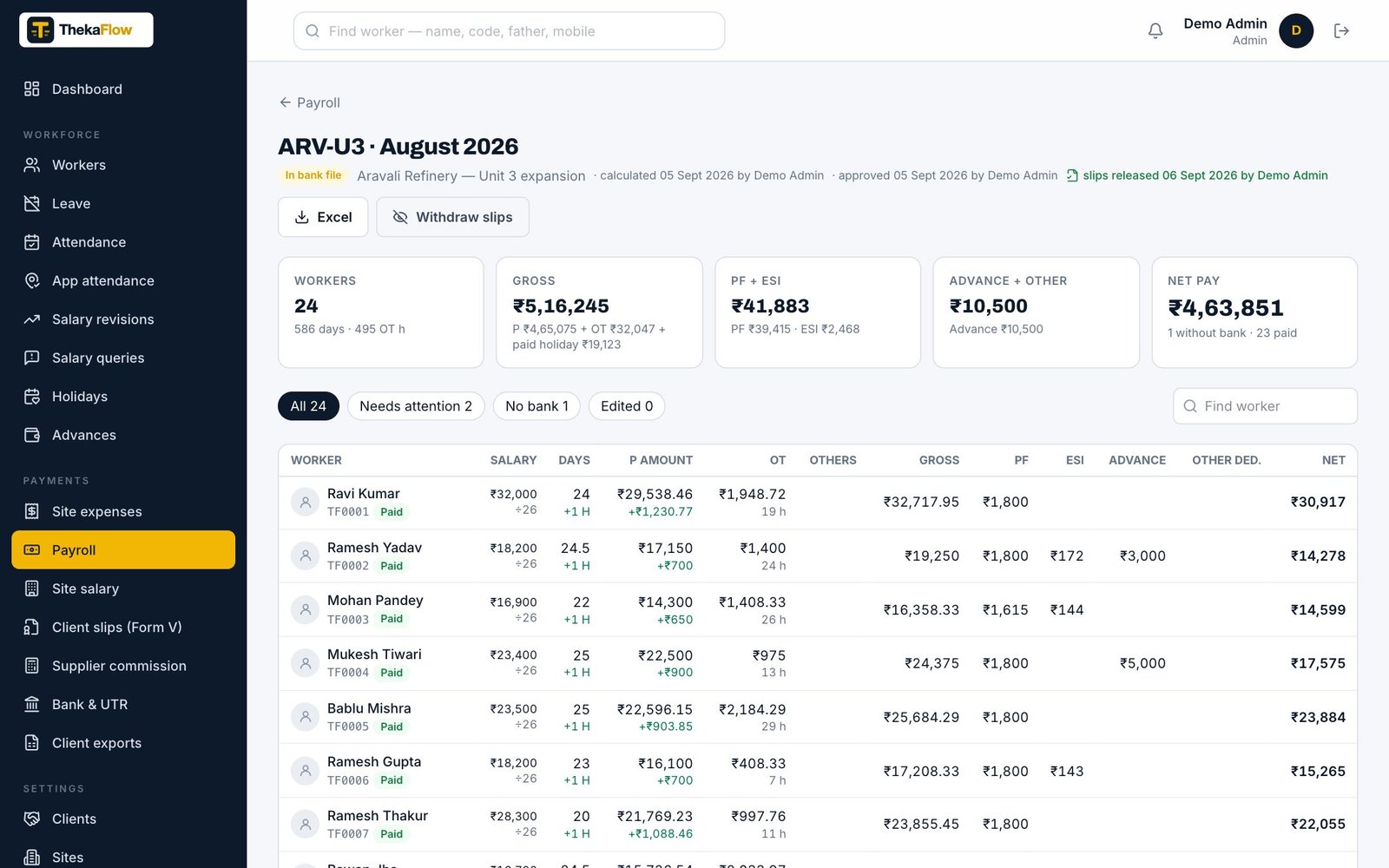This screenshot has height=868, width=1389.
Task: Click Dashboard icon in sidebar
Action: pyautogui.click(x=32, y=89)
